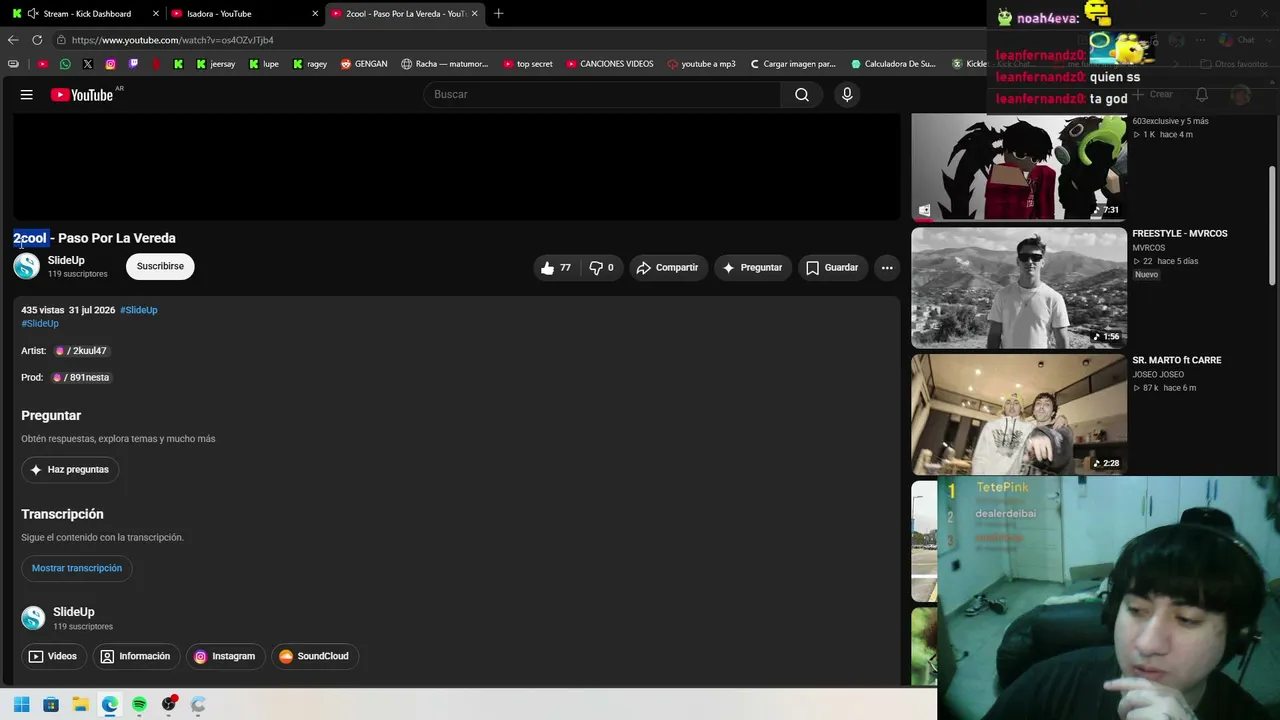This screenshot has width=1280, height=720.
Task: Open the producer 891nesta Instagram link
Action: (x=81, y=378)
